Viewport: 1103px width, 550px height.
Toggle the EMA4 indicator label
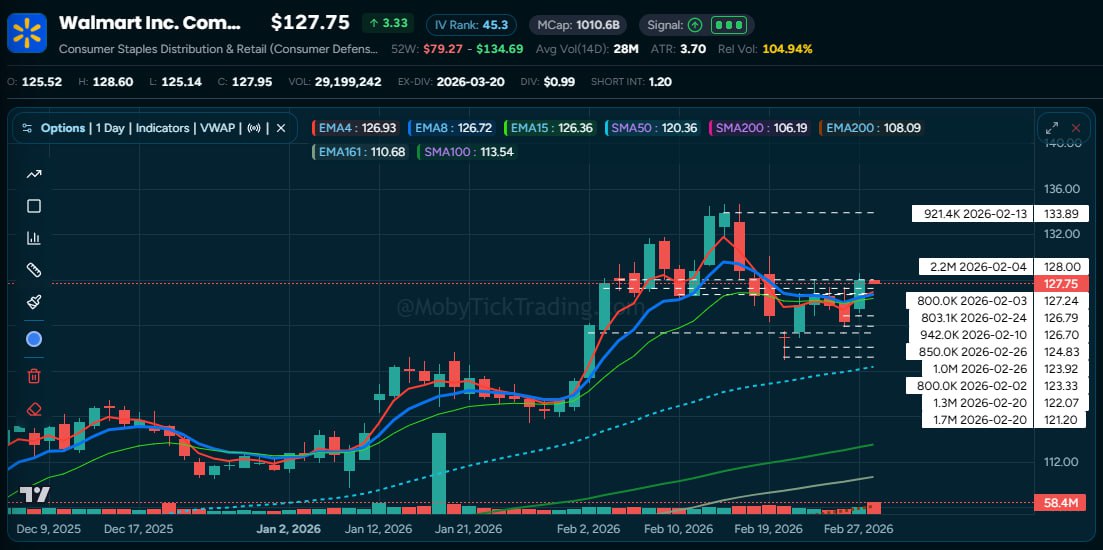click(x=355, y=128)
